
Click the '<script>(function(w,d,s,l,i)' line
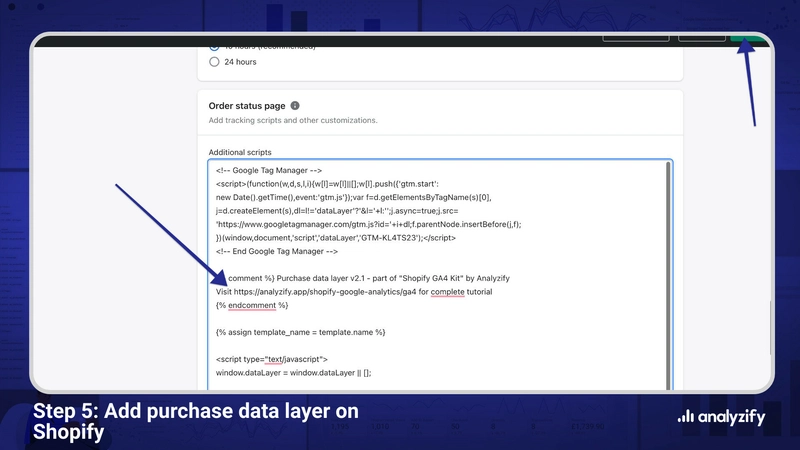coord(327,184)
